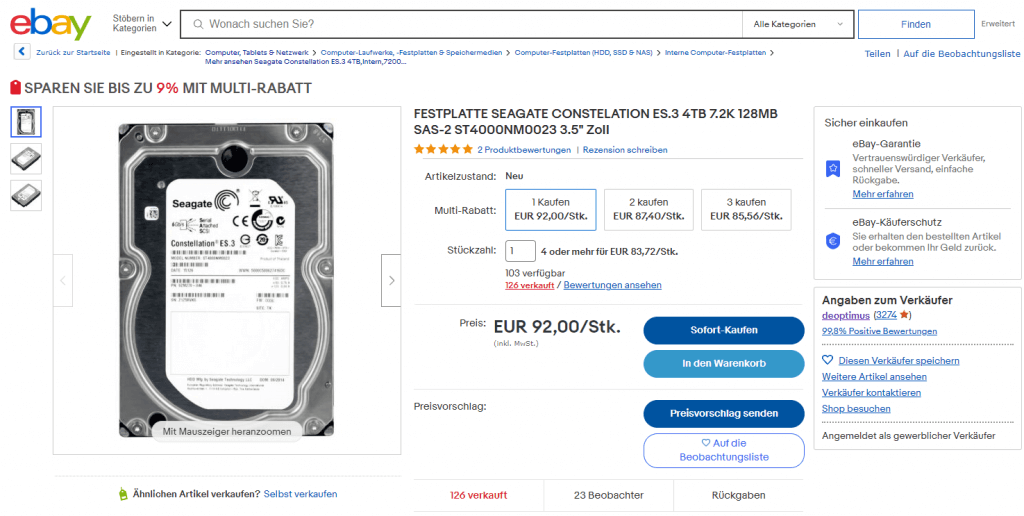This screenshot has height=516, width=1024.
Task: Click the five-star product rating
Action: (x=443, y=150)
